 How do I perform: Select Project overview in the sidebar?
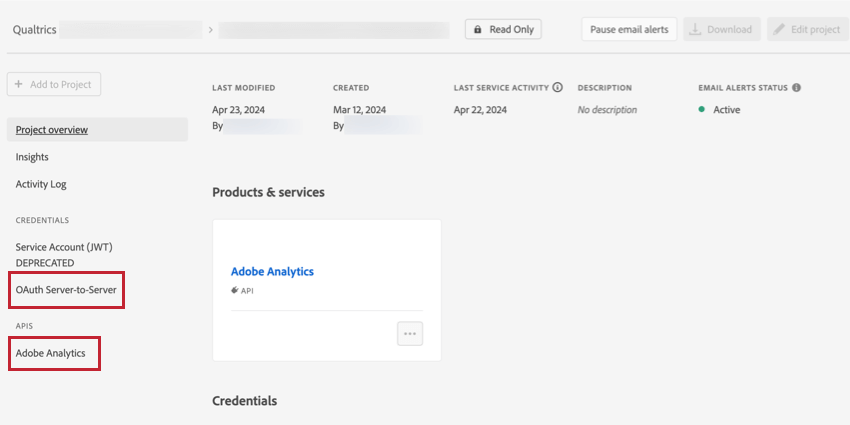coord(52,130)
